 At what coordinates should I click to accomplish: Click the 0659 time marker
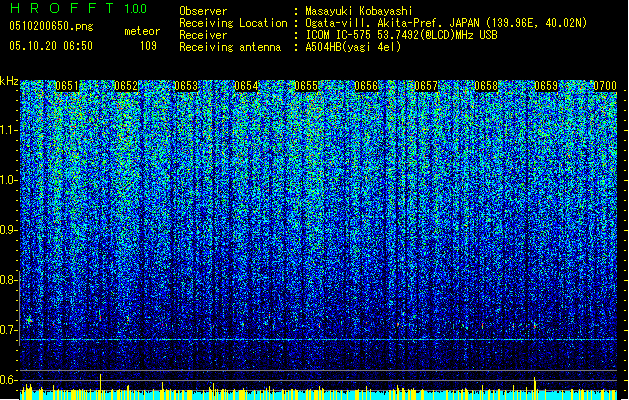pos(546,86)
